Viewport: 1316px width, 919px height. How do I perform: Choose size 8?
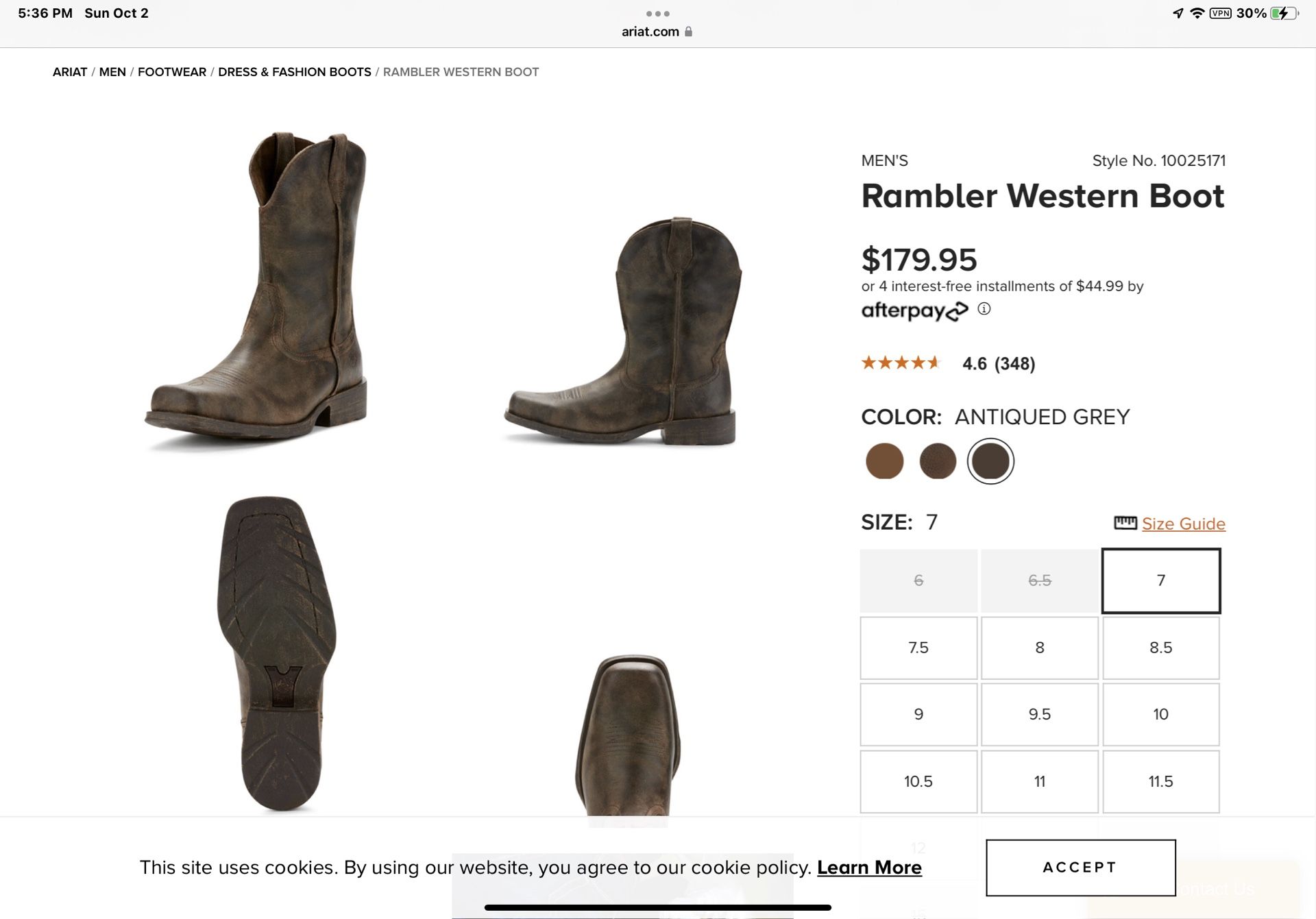(1040, 648)
